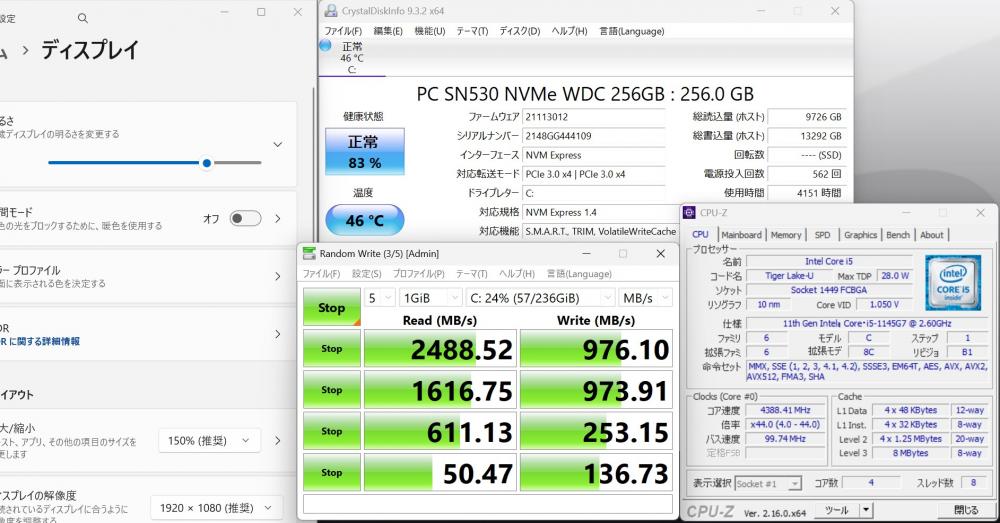Switch to the CPU-Z SPD tab
Viewport: 1000px width, 523px height.
(823, 235)
